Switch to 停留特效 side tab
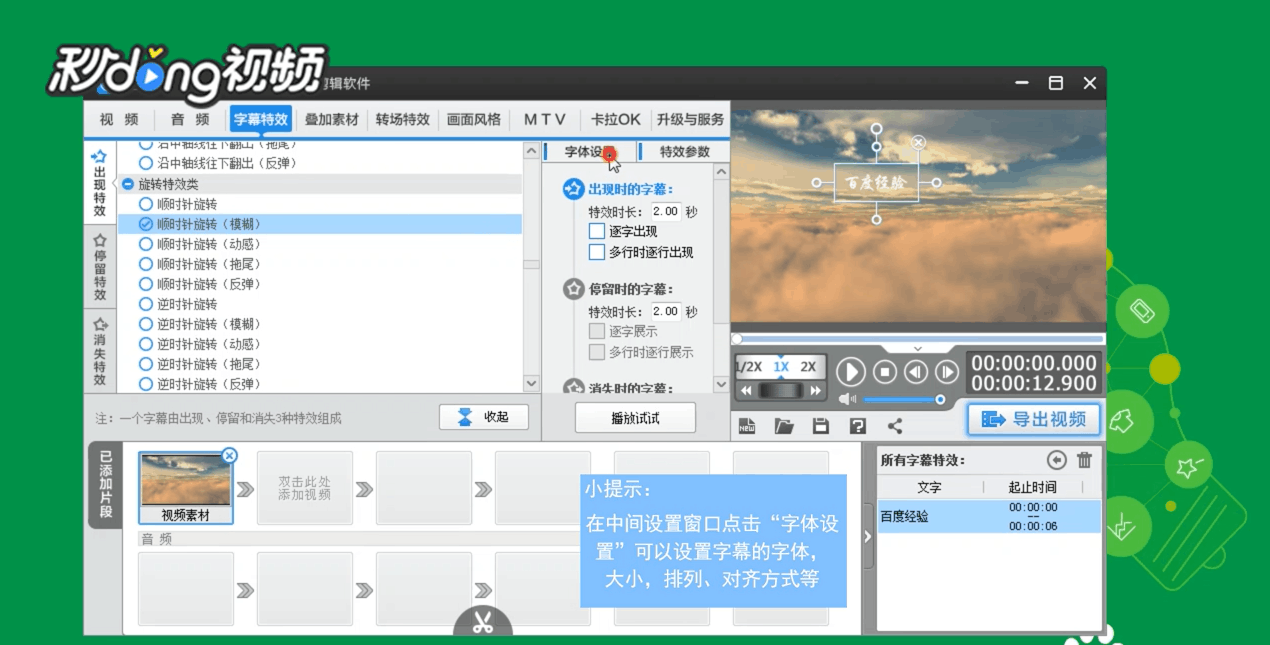Viewport: 1270px width, 645px height. (100, 267)
